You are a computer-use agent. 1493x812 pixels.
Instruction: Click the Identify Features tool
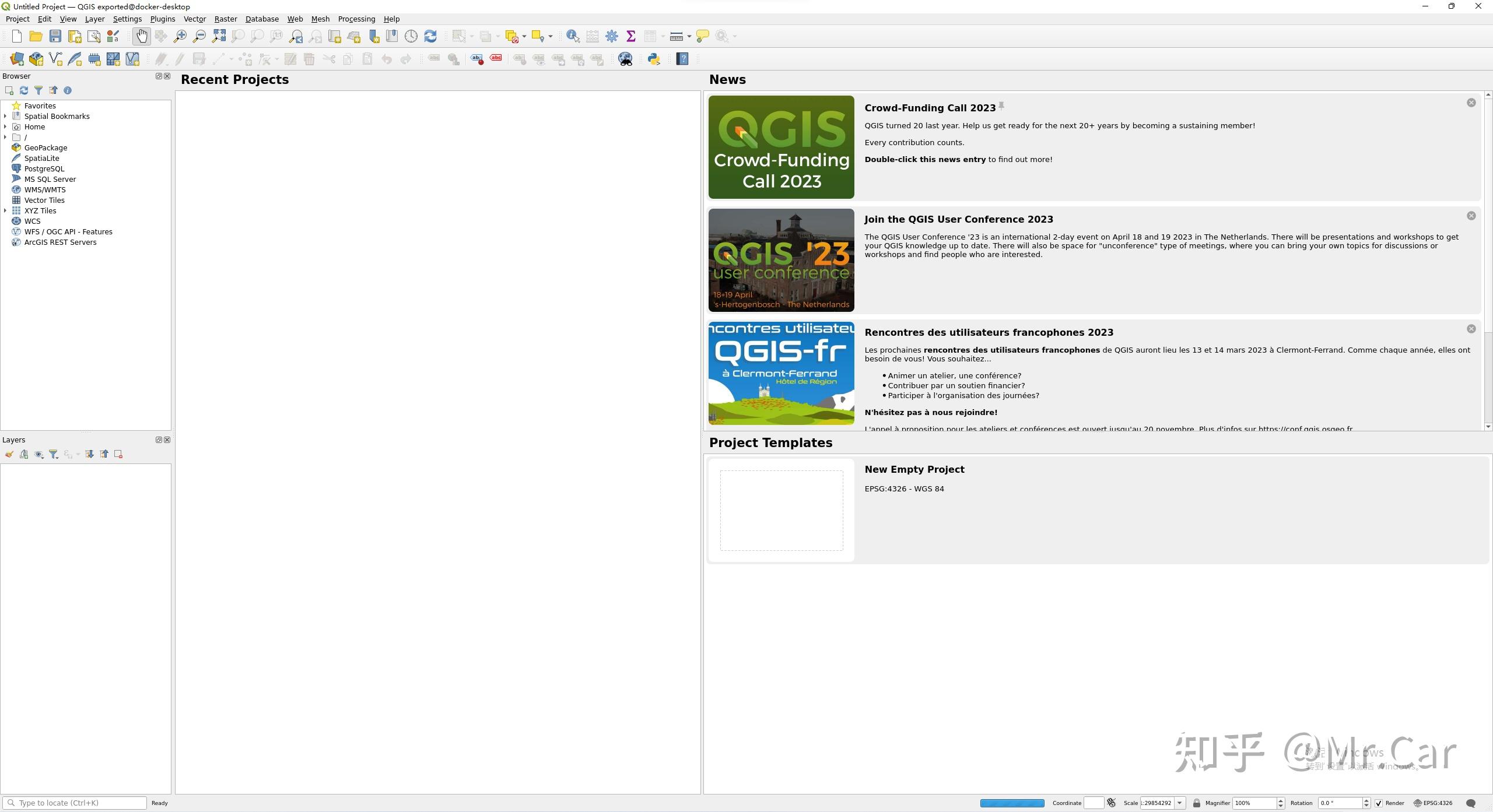pyautogui.click(x=573, y=36)
